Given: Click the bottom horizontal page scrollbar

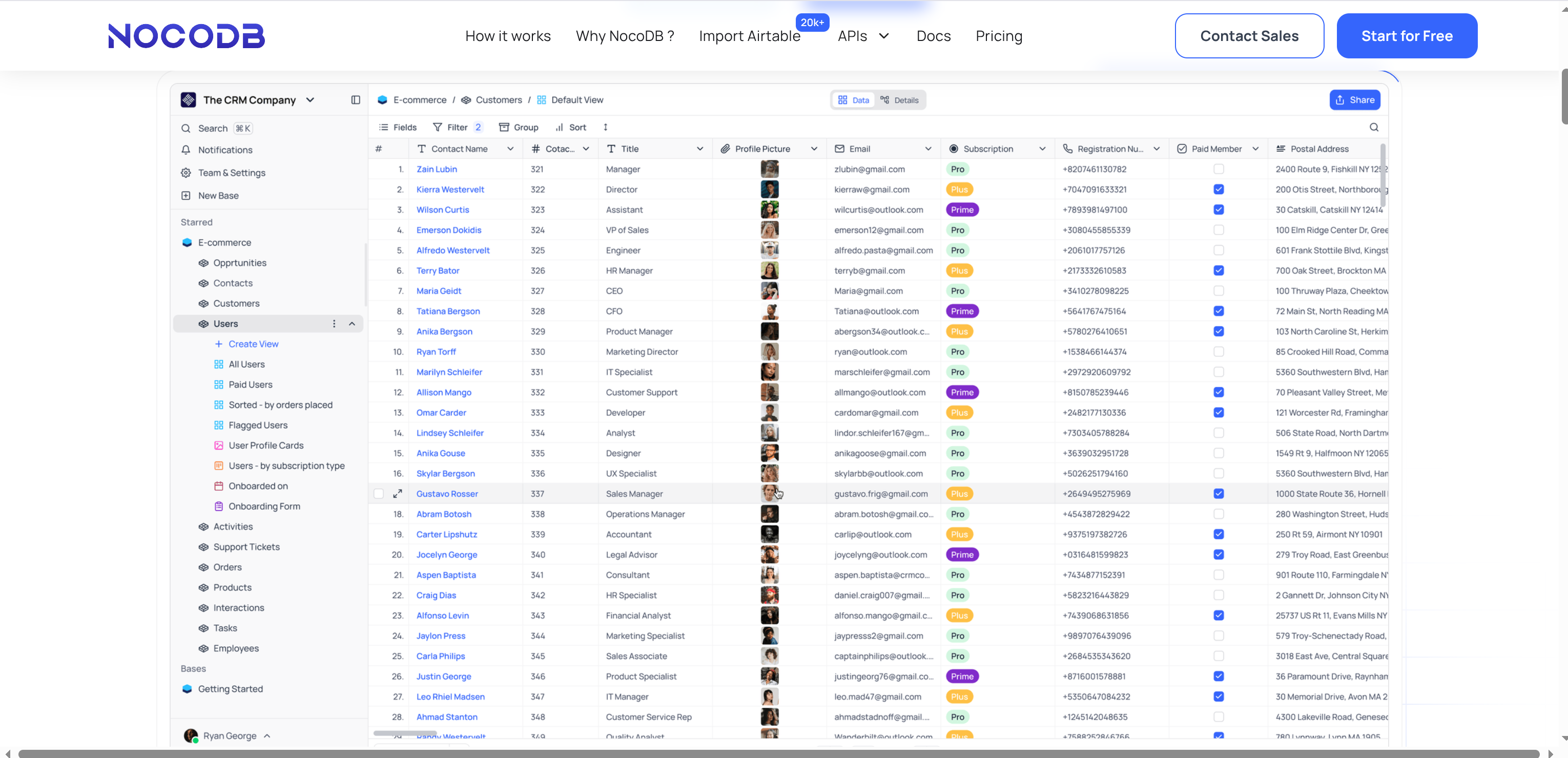Looking at the screenshot, I should tap(779, 753).
